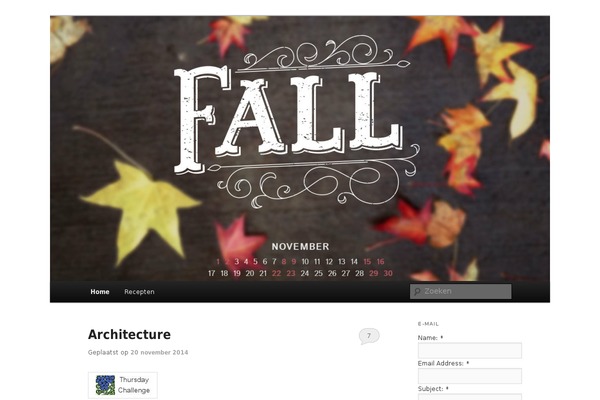This screenshot has height=400, width=600.
Task: Open the Thursday Challenge text link
Action: (x=134, y=385)
